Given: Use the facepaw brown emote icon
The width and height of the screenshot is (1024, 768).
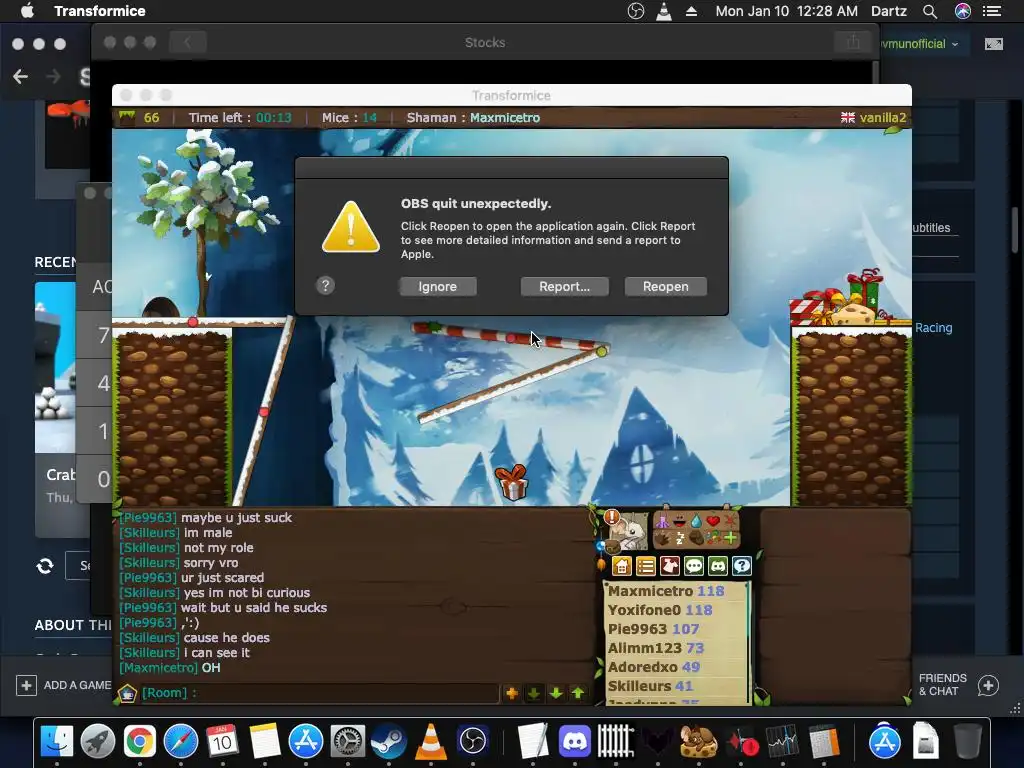Looking at the screenshot, I should pyautogui.click(x=697, y=538).
